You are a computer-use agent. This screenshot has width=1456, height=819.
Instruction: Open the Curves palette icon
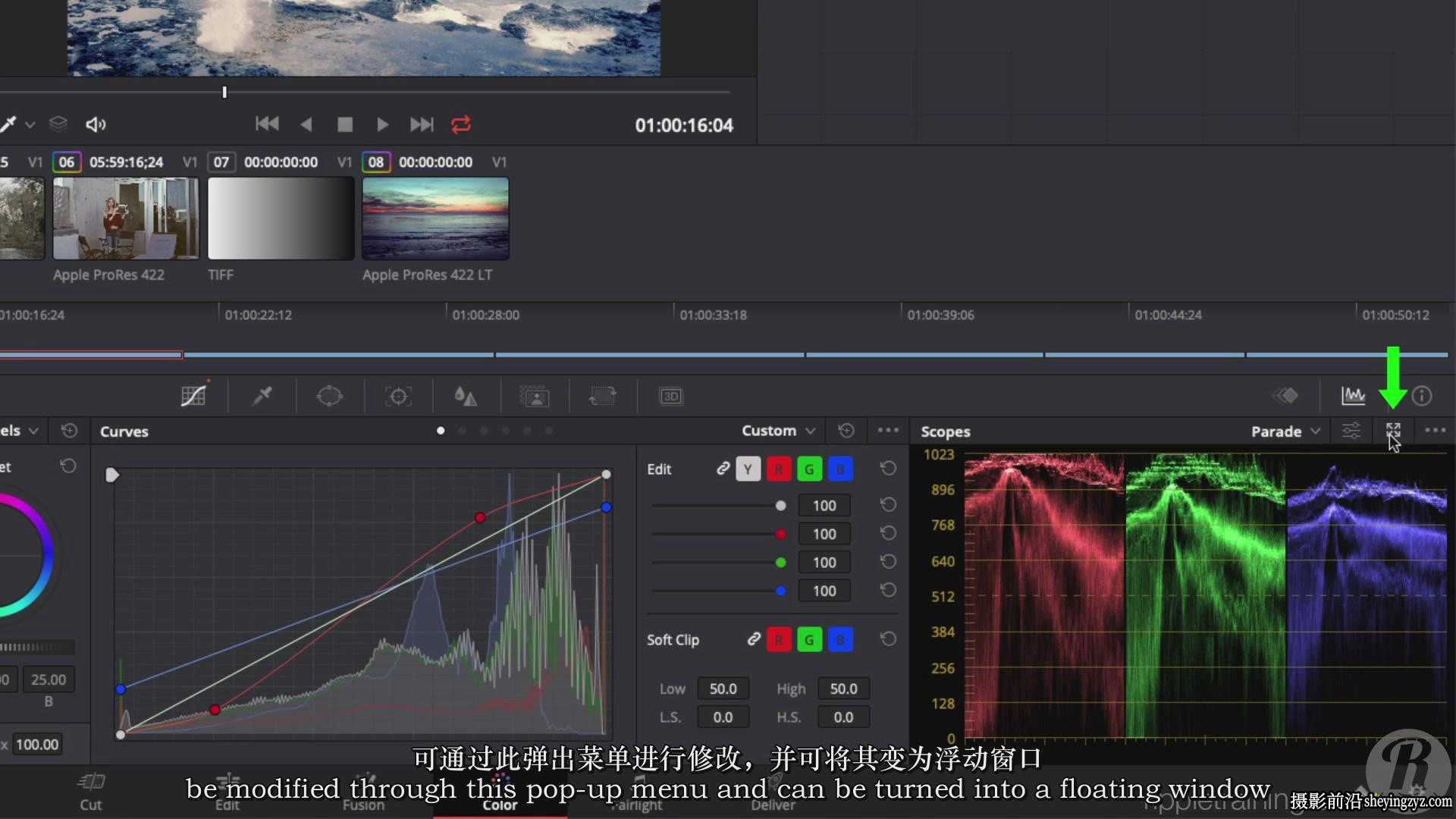pos(193,396)
